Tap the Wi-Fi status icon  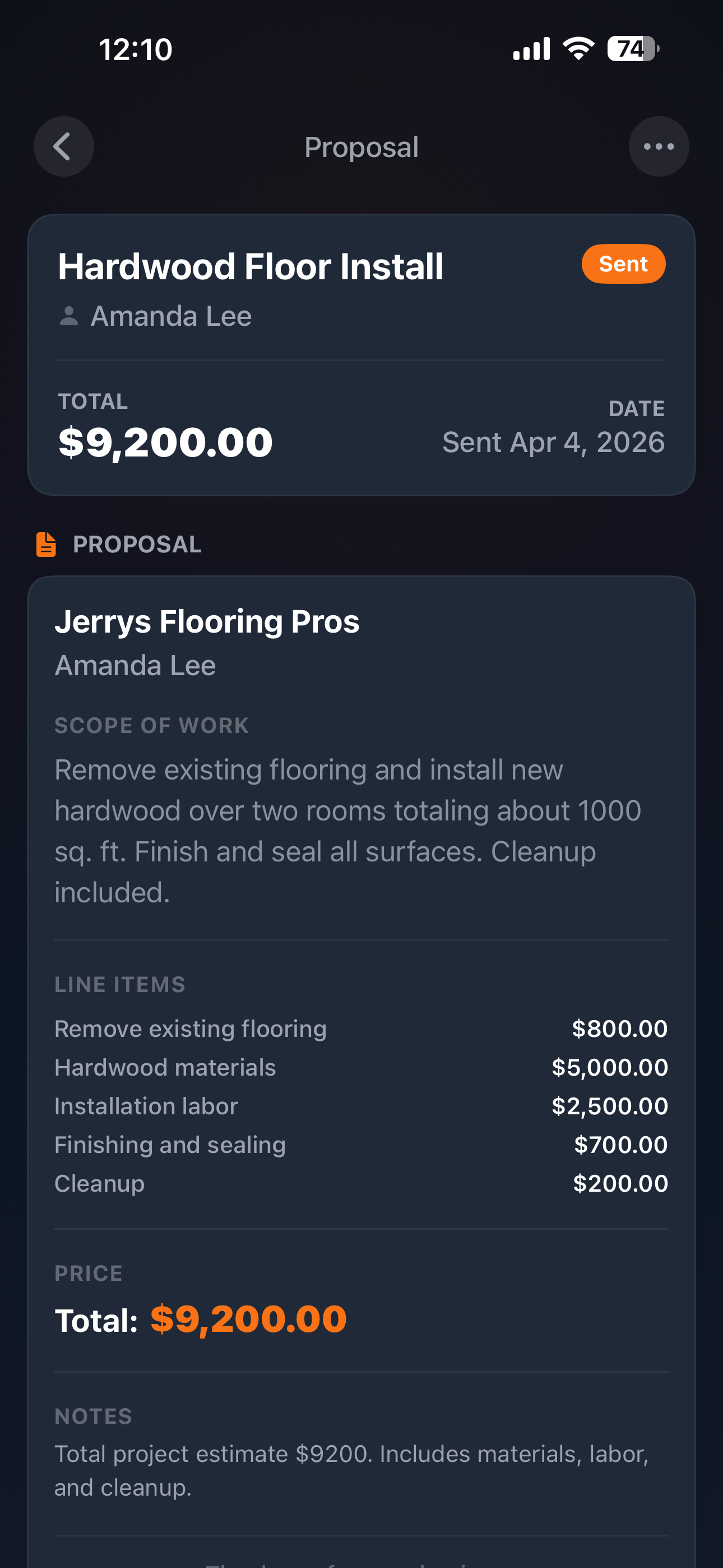pyautogui.click(x=578, y=49)
